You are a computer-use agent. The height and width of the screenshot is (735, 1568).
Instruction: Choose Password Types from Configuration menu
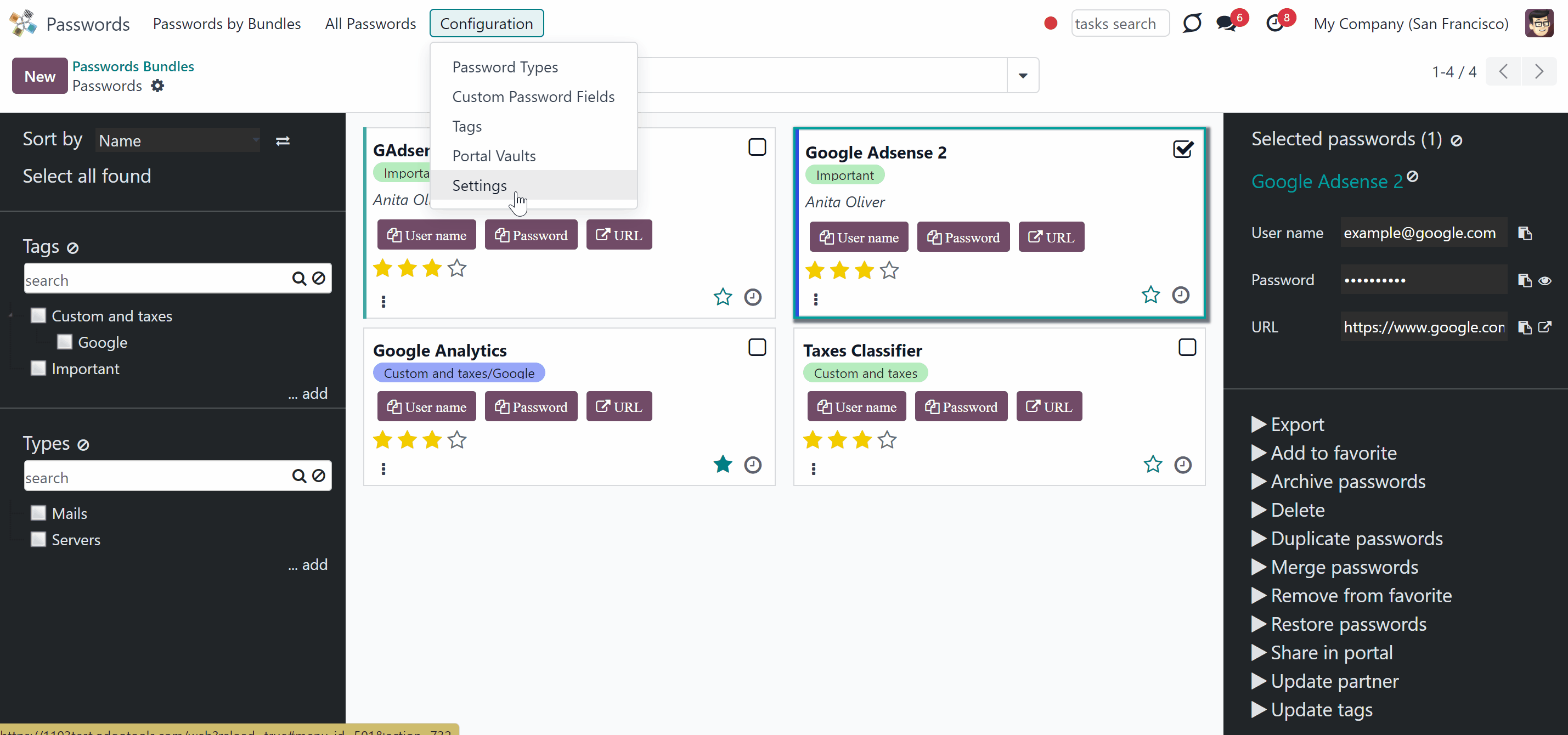[x=505, y=67]
